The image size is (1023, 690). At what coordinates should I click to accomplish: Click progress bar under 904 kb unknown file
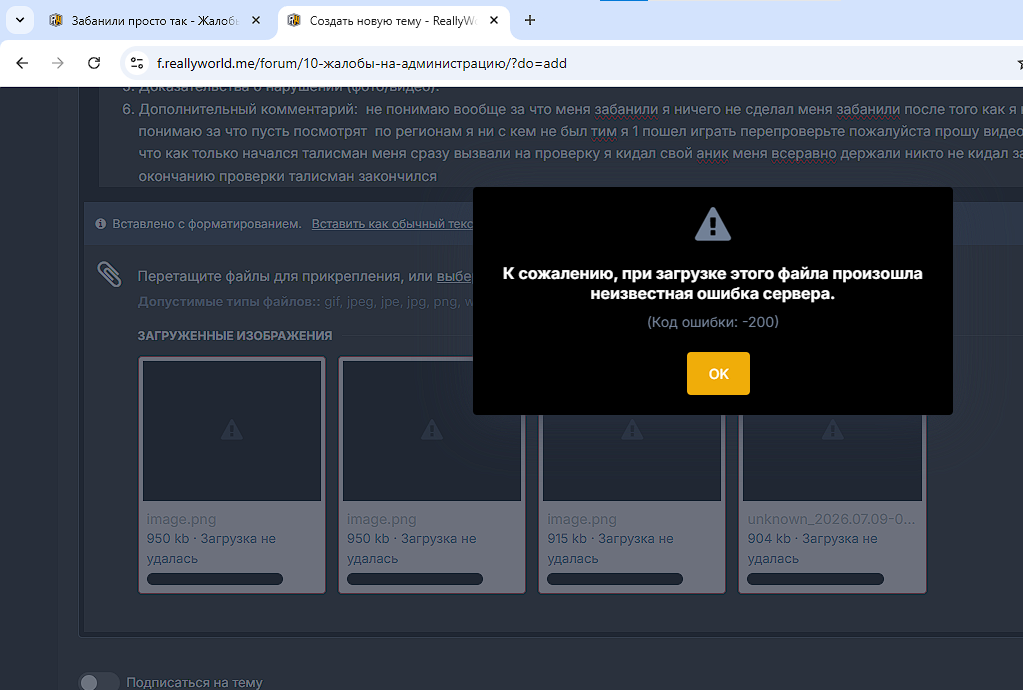point(815,578)
